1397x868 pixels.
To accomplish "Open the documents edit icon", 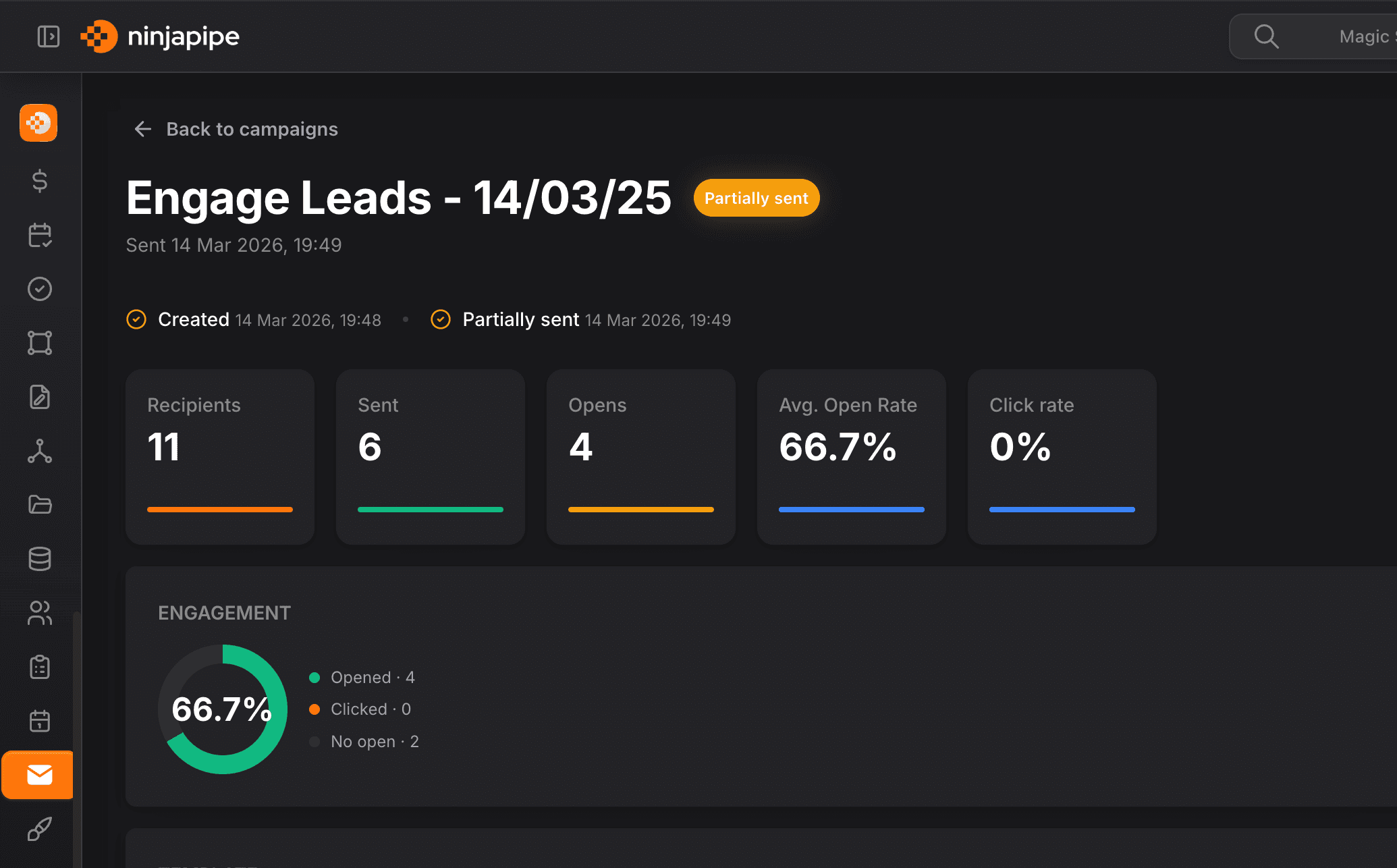I will tap(40, 397).
